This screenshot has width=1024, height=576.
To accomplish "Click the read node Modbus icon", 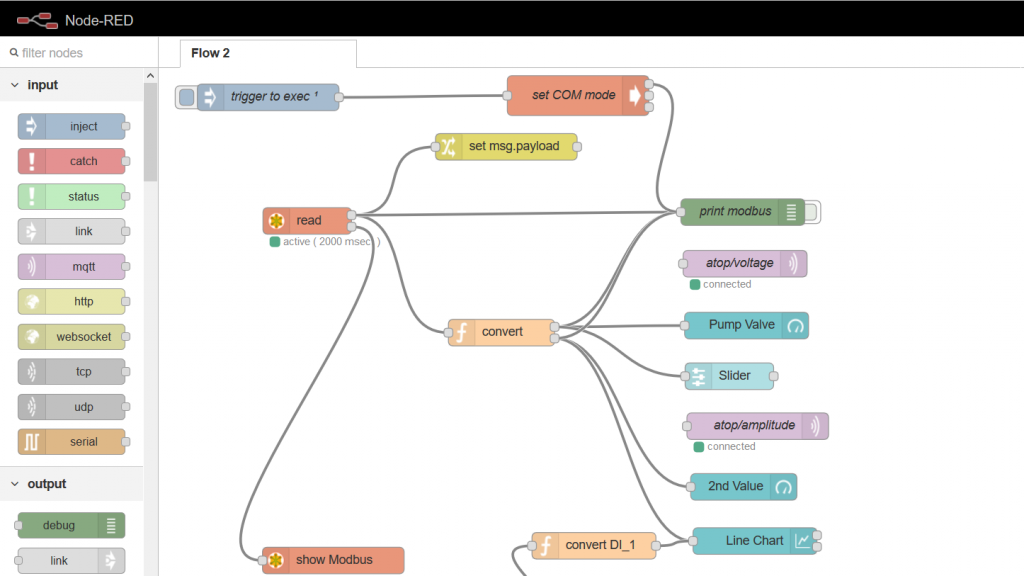I will point(276,221).
